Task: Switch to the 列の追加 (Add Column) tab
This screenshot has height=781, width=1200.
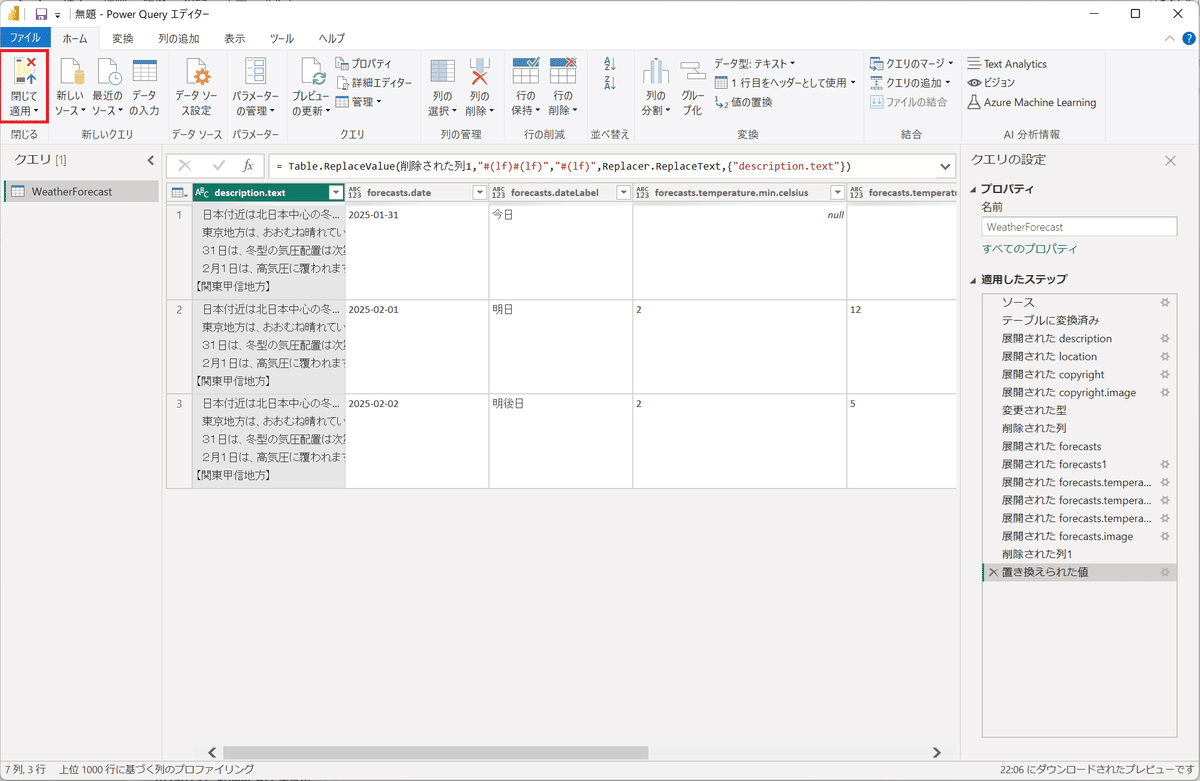Action: [x=178, y=38]
